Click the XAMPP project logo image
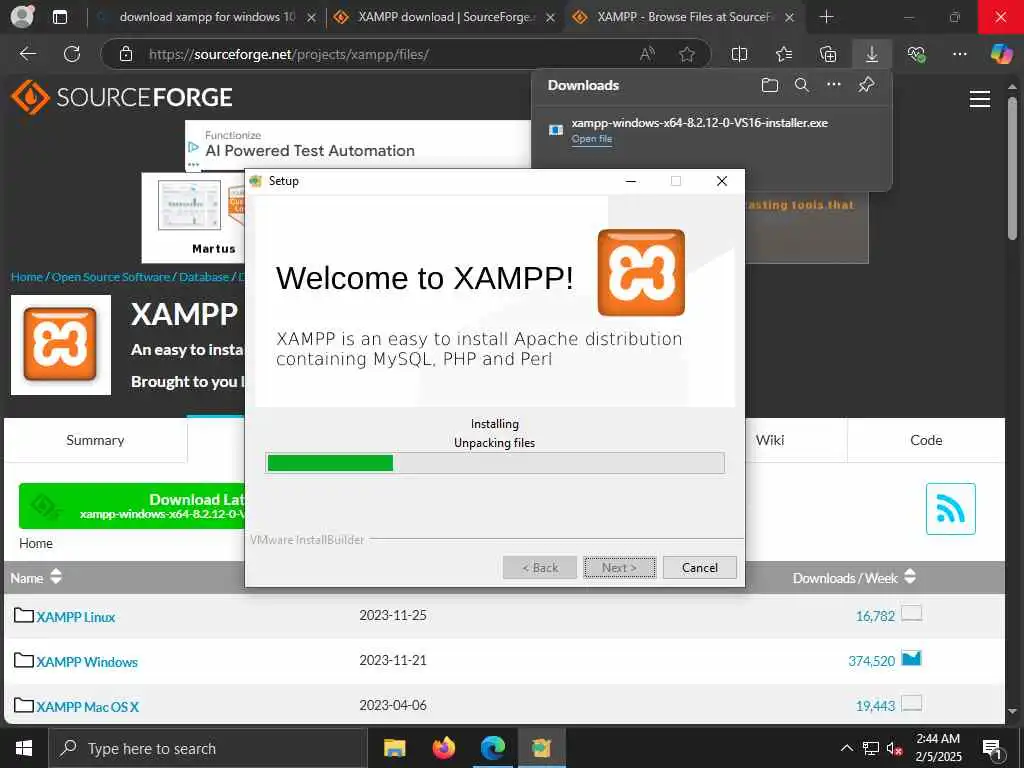The image size is (1024, 768). (61, 345)
